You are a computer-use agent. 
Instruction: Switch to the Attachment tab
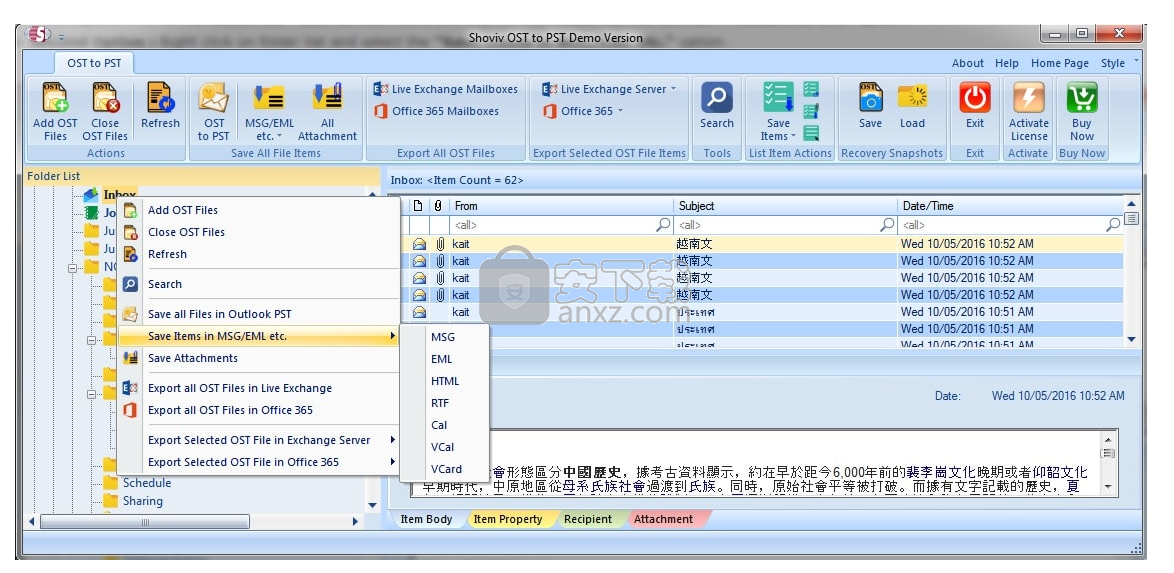point(663,519)
